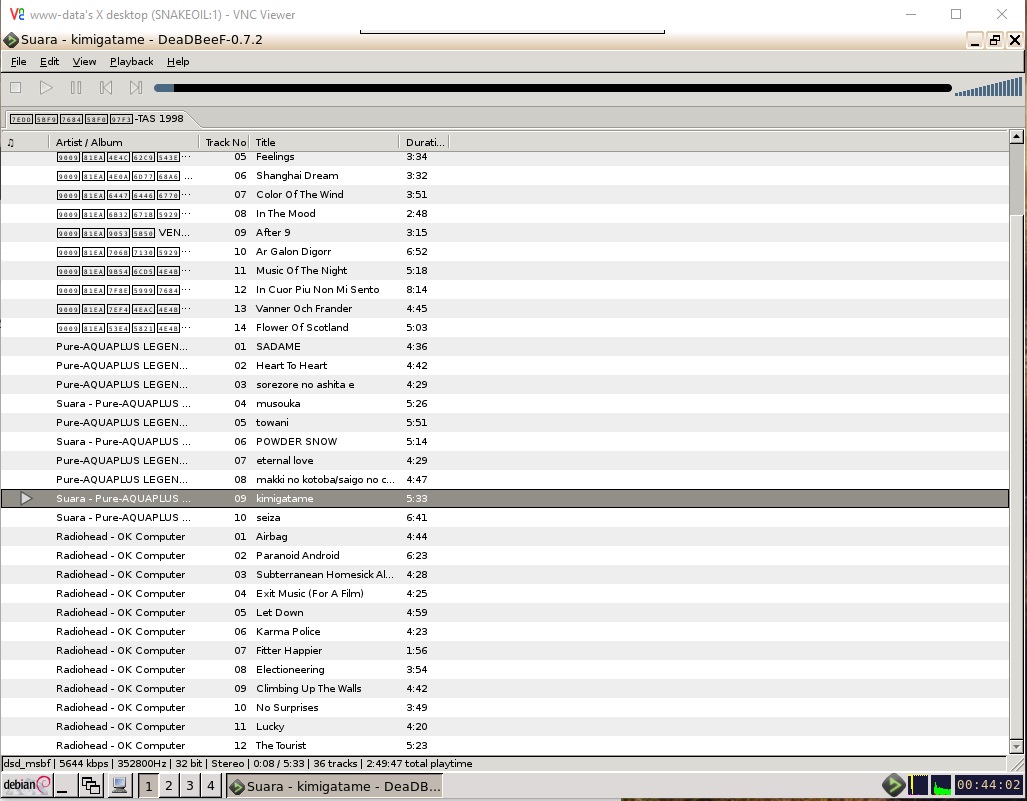Screen dimensions: 1027x801
Task: Adjust the volume bar indicator
Action: tap(988, 87)
